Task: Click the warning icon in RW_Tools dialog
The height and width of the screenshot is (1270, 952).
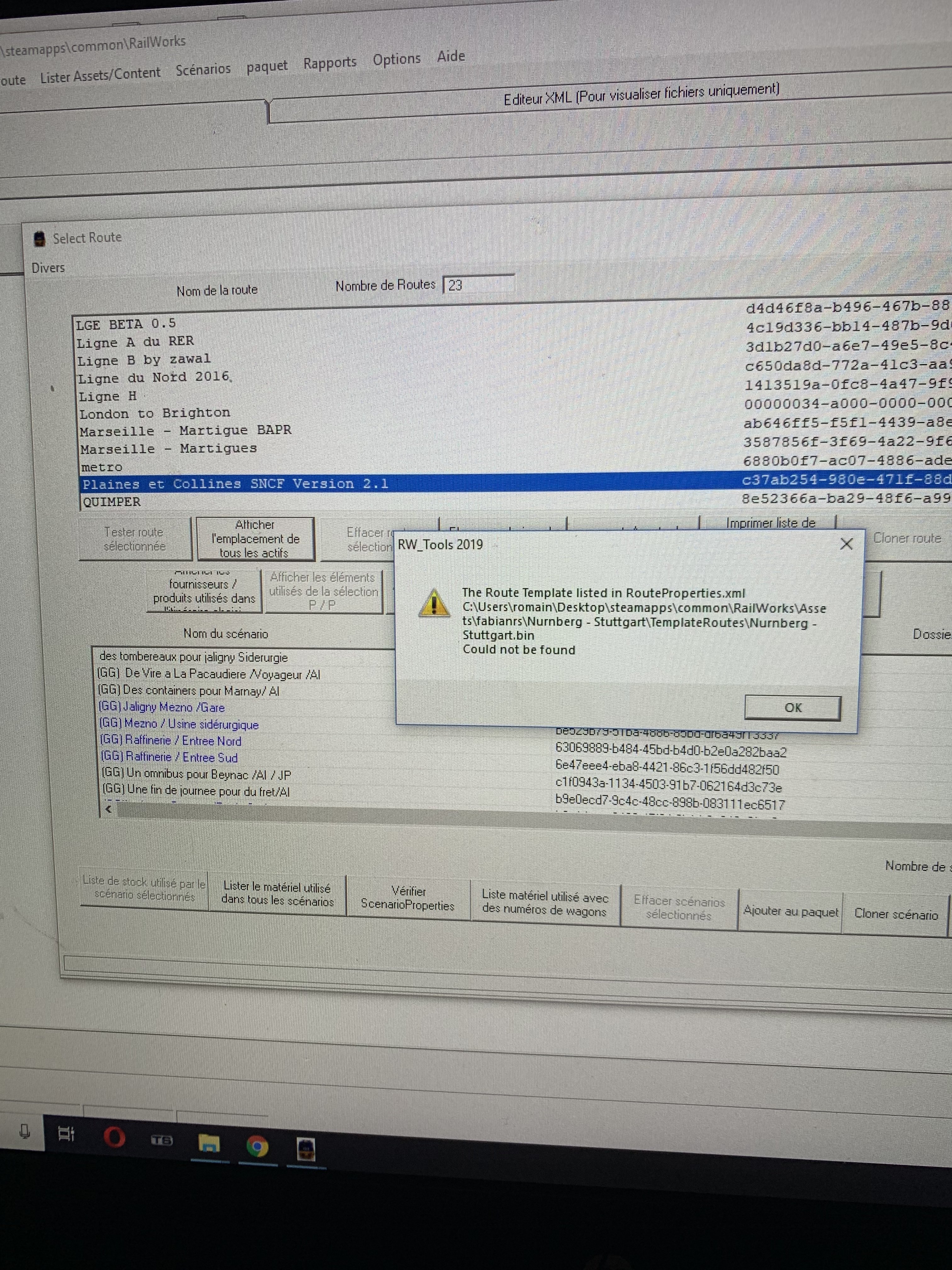Action: click(x=434, y=604)
